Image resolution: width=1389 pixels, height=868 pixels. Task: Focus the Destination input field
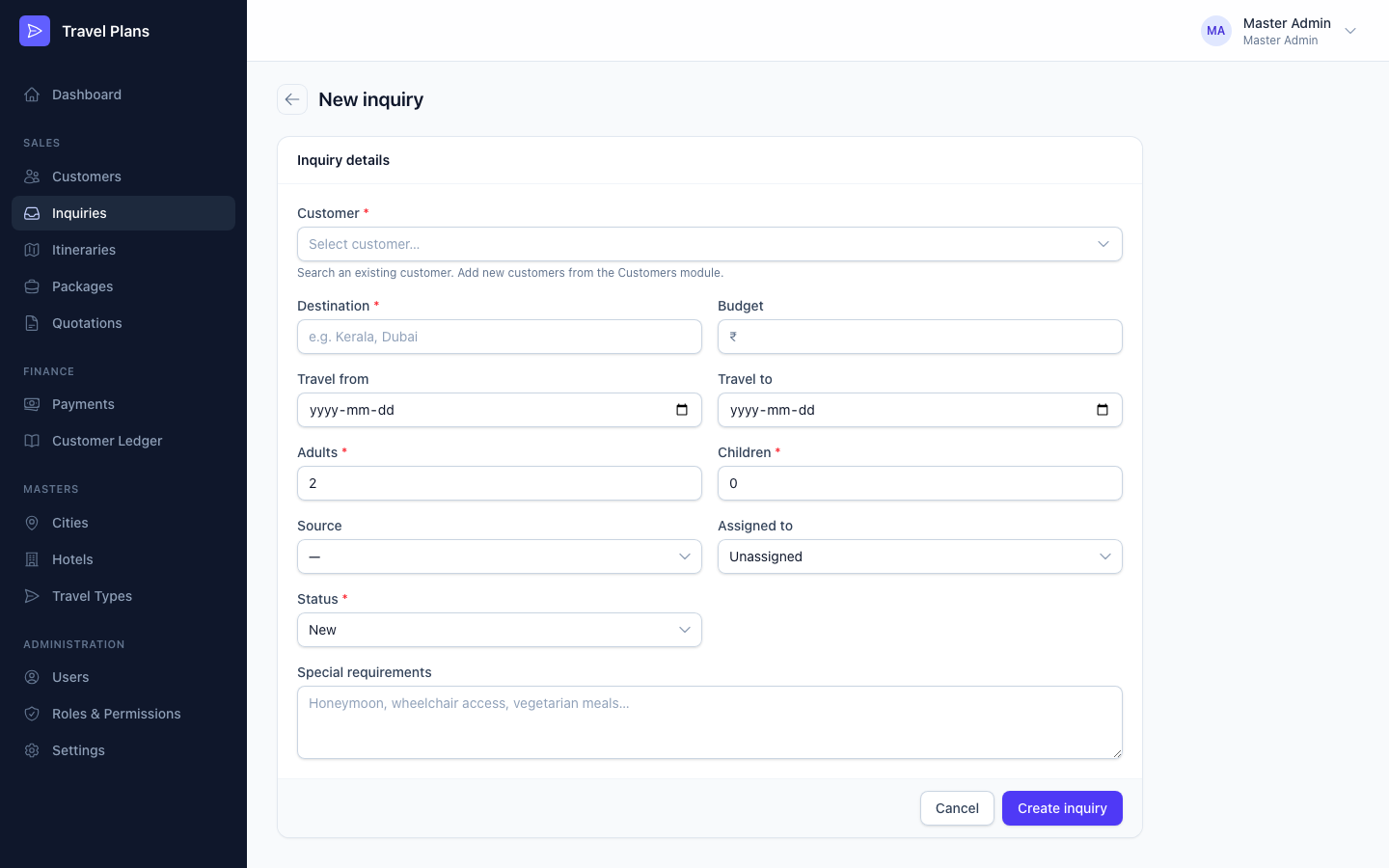[500, 337]
